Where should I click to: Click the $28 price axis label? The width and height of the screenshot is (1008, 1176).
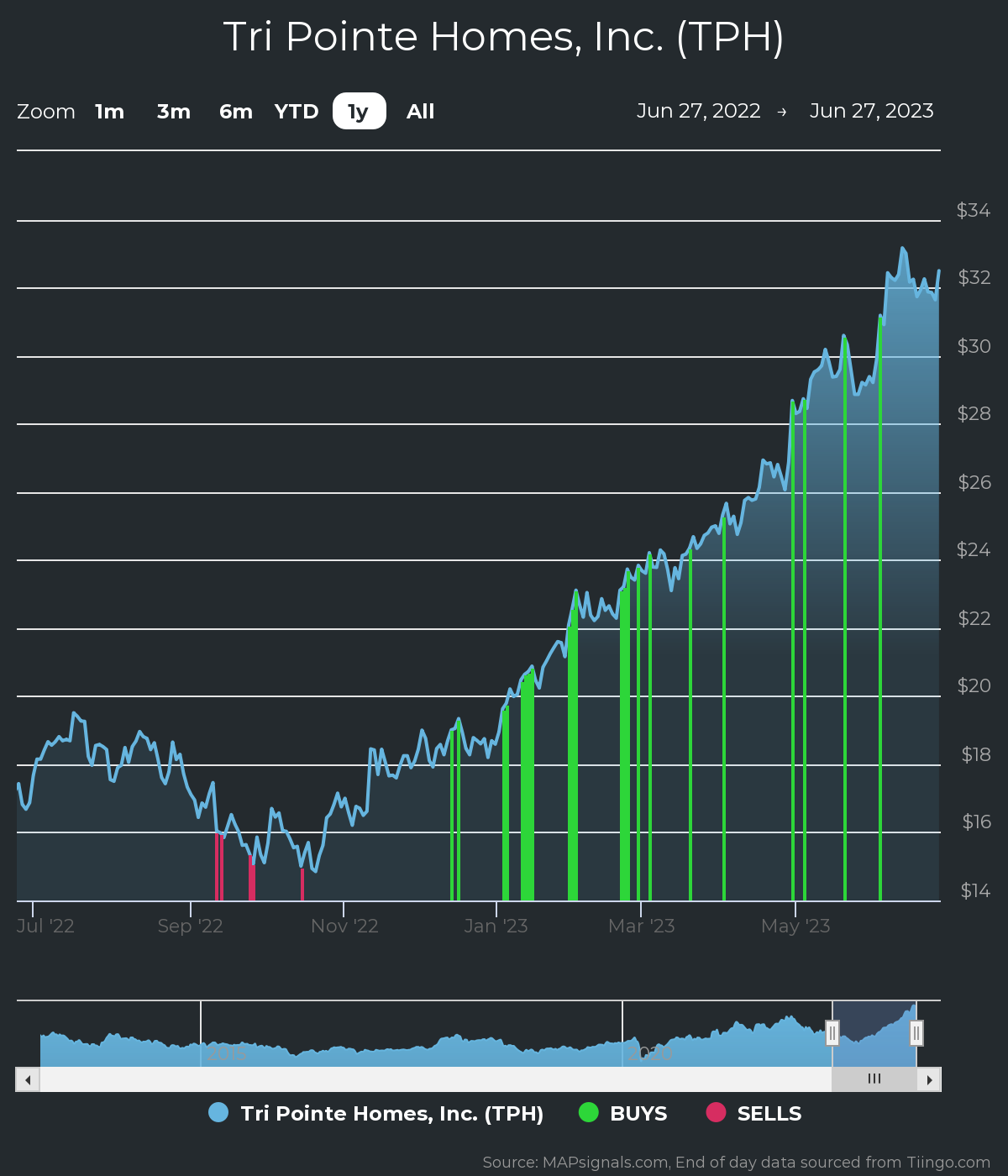tap(974, 413)
